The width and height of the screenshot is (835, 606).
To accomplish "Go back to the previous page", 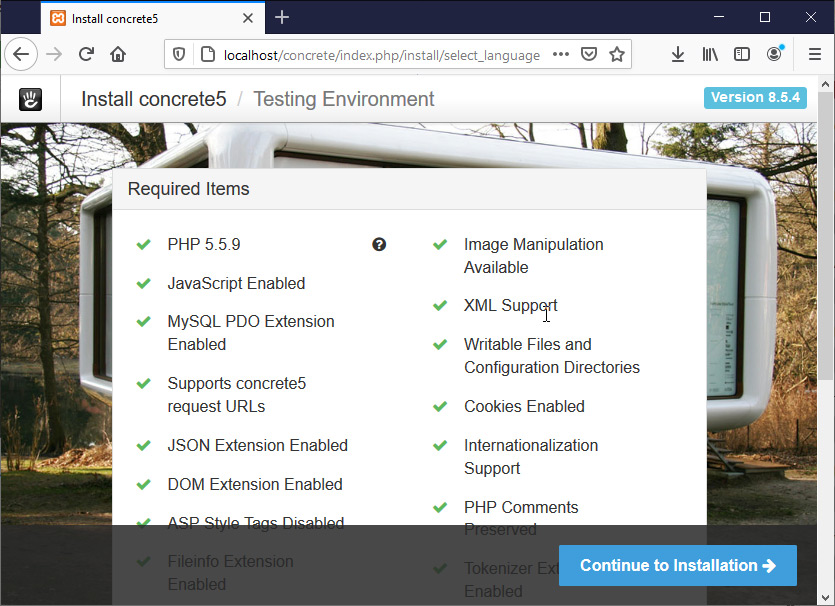I will point(21,55).
